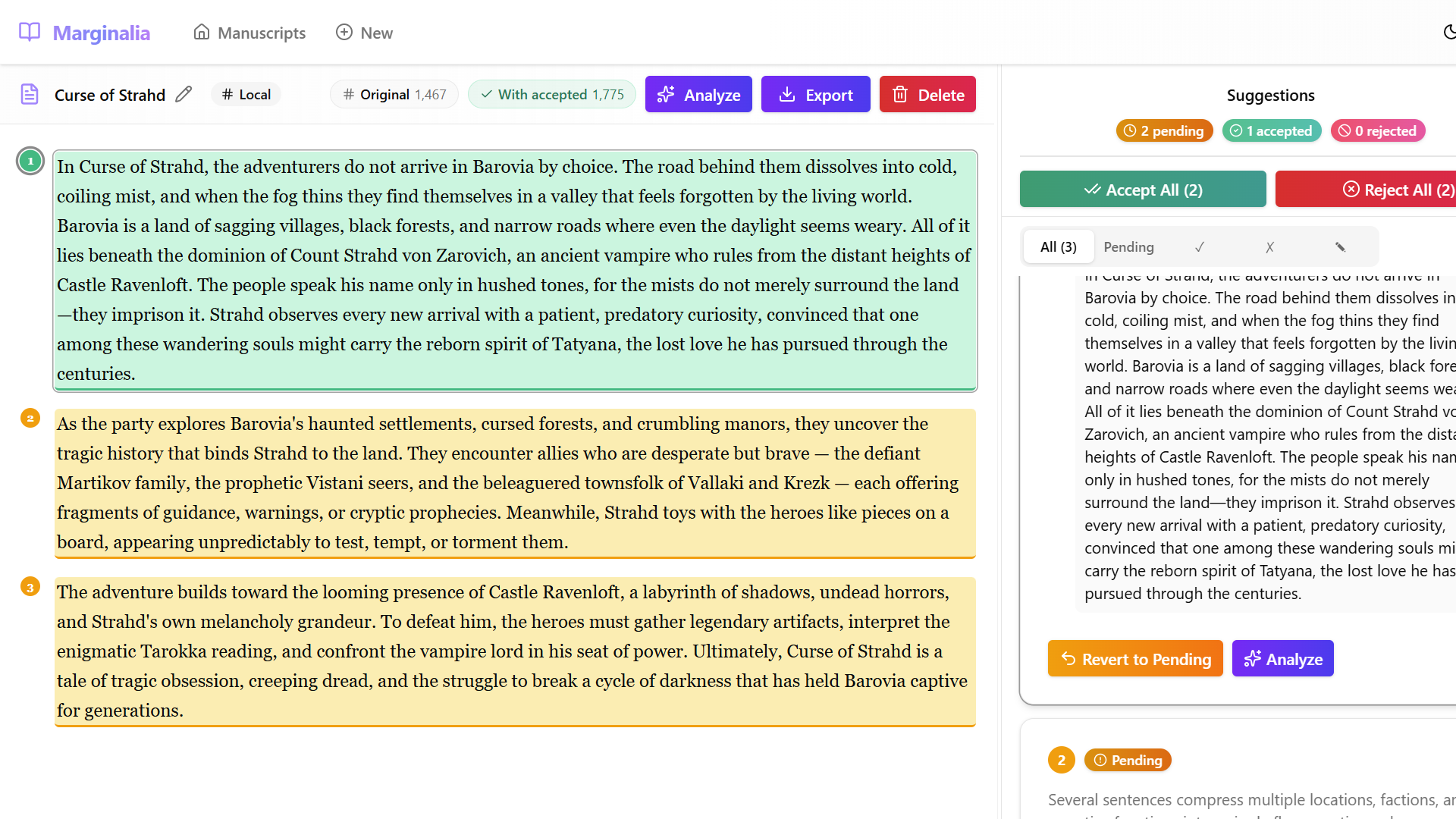1456x819 pixels.
Task: Edit title with the pencil icon
Action: (184, 94)
